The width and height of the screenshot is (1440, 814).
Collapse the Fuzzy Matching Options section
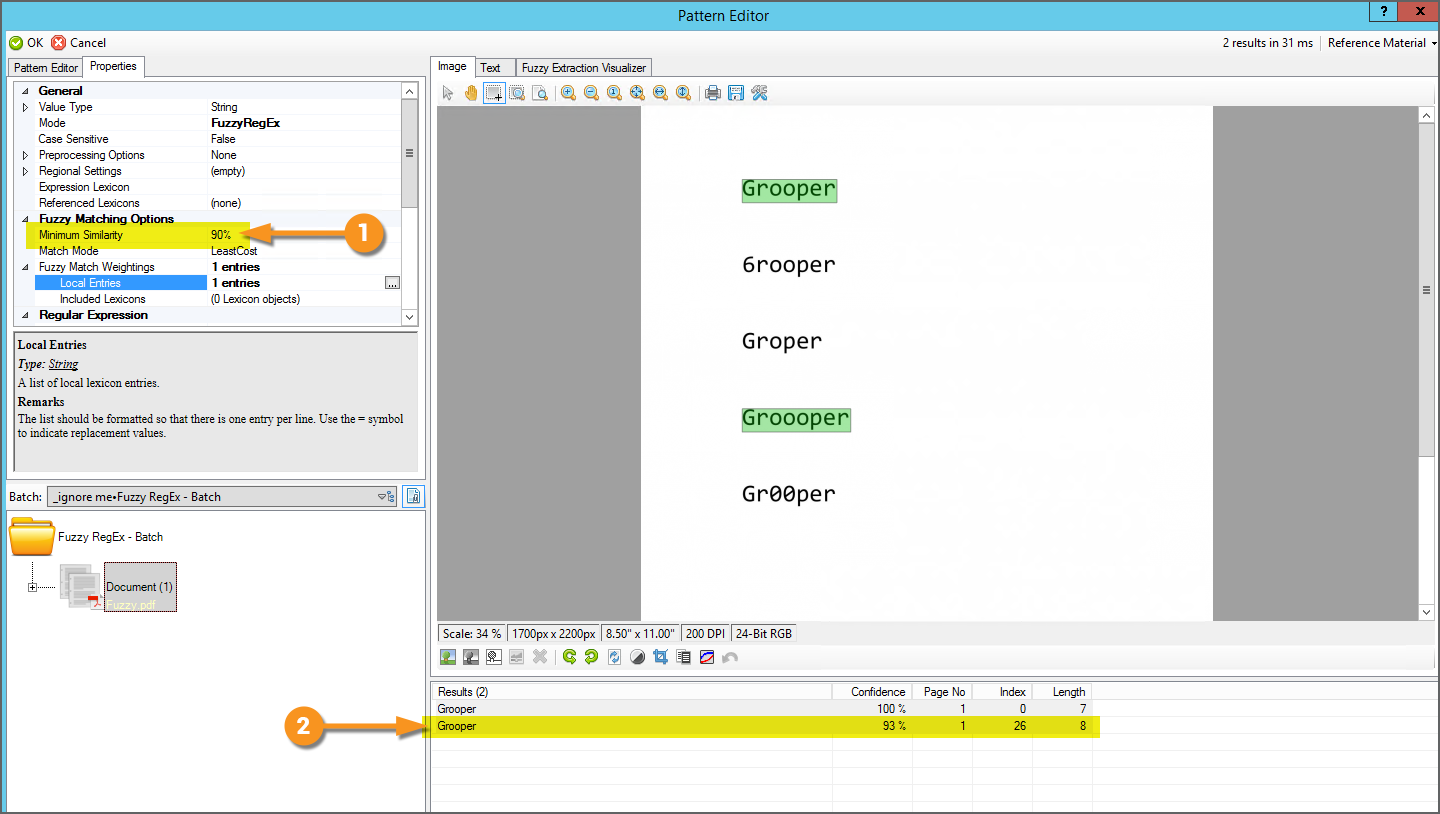pyautogui.click(x=26, y=219)
